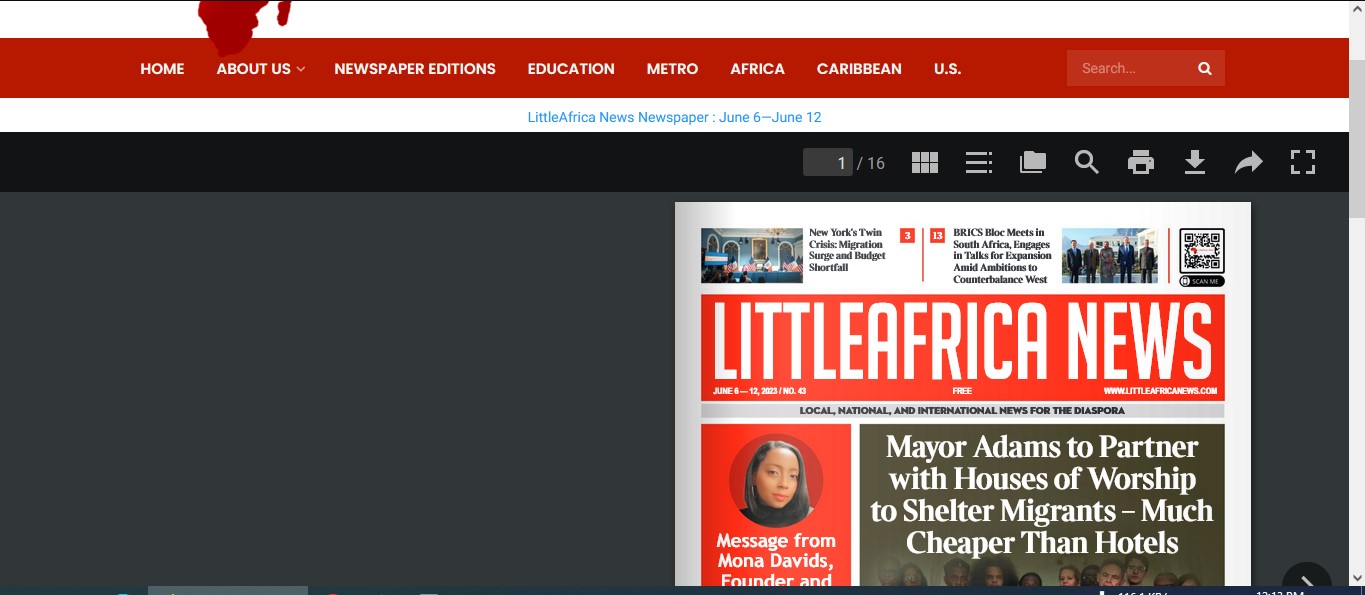Viewport: 1365px width, 595px height.
Task: Share the newspaper with arrow icon
Action: point(1249,162)
